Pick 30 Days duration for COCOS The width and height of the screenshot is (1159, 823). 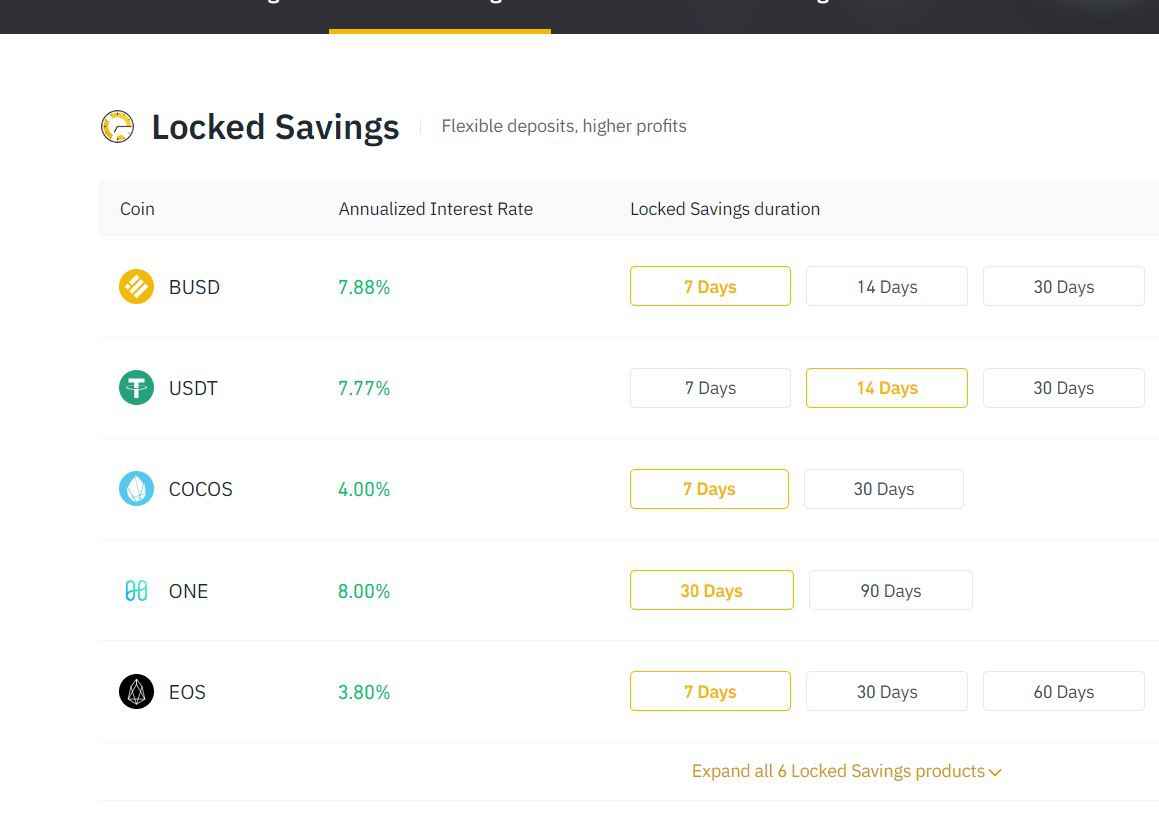tap(883, 489)
